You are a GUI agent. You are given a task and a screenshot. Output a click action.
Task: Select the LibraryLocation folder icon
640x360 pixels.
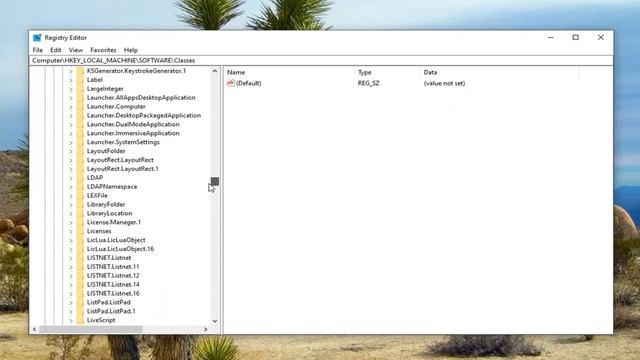(80, 213)
